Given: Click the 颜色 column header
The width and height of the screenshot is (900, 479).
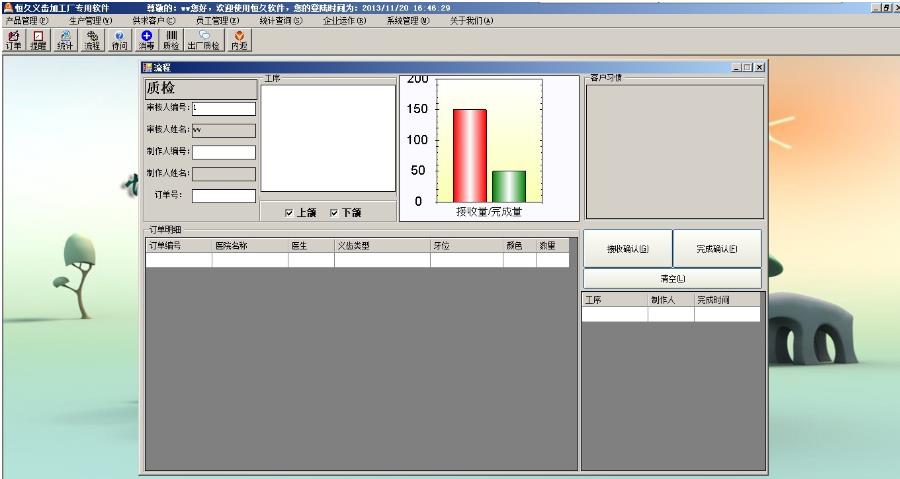Looking at the screenshot, I should pyautogui.click(x=520, y=246).
